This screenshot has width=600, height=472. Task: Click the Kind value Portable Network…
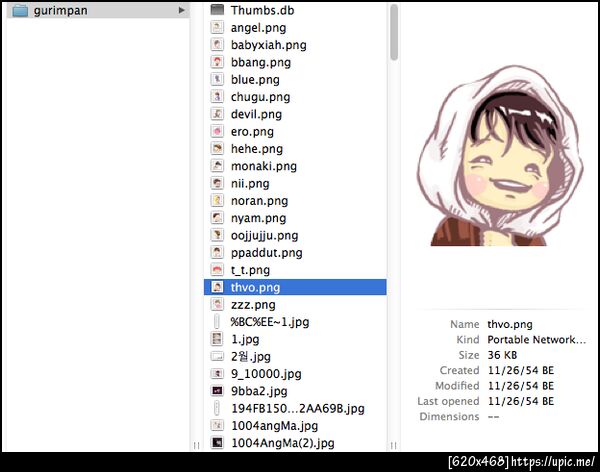click(x=536, y=340)
